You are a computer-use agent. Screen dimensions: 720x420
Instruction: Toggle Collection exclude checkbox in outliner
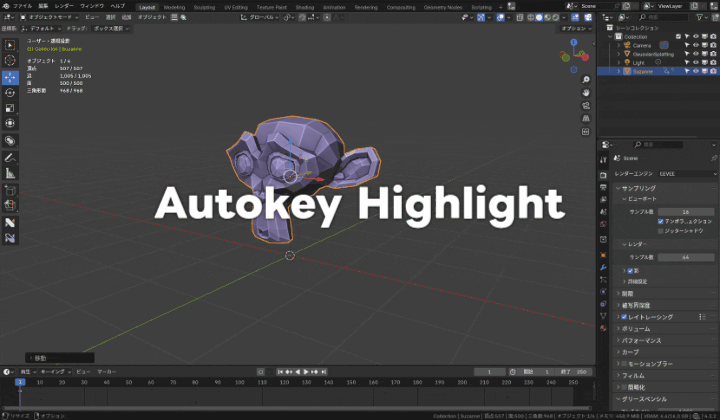[x=678, y=36]
